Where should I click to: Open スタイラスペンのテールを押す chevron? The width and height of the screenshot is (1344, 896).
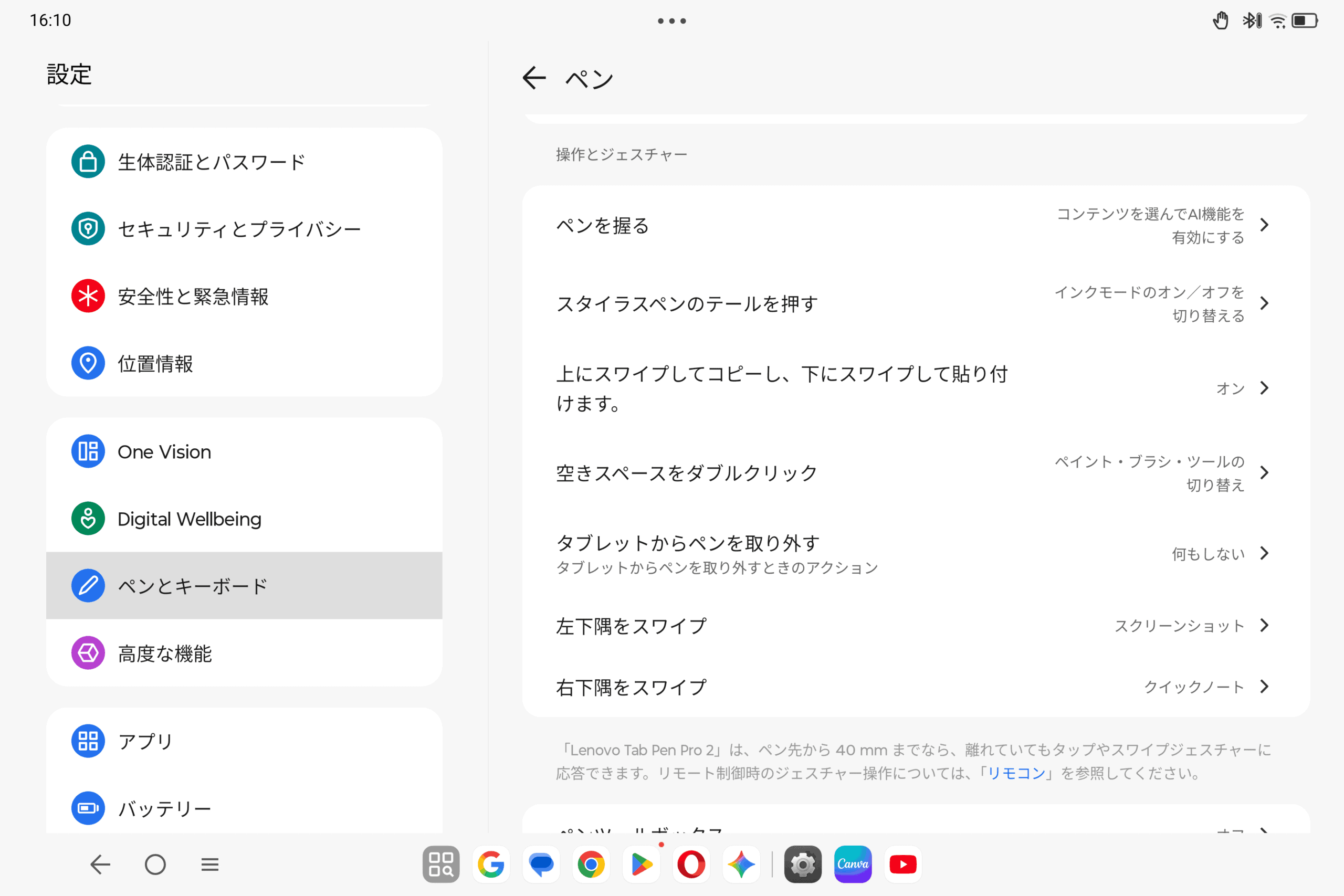pos(1265,303)
